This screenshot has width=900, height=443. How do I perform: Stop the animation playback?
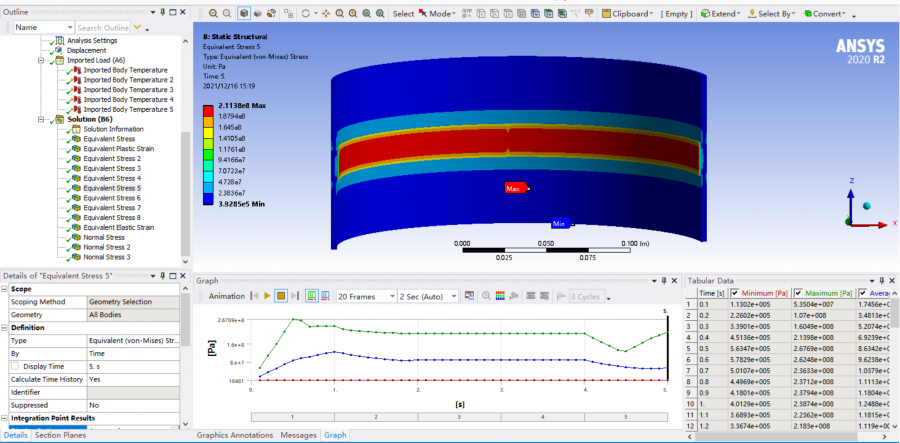click(281, 296)
